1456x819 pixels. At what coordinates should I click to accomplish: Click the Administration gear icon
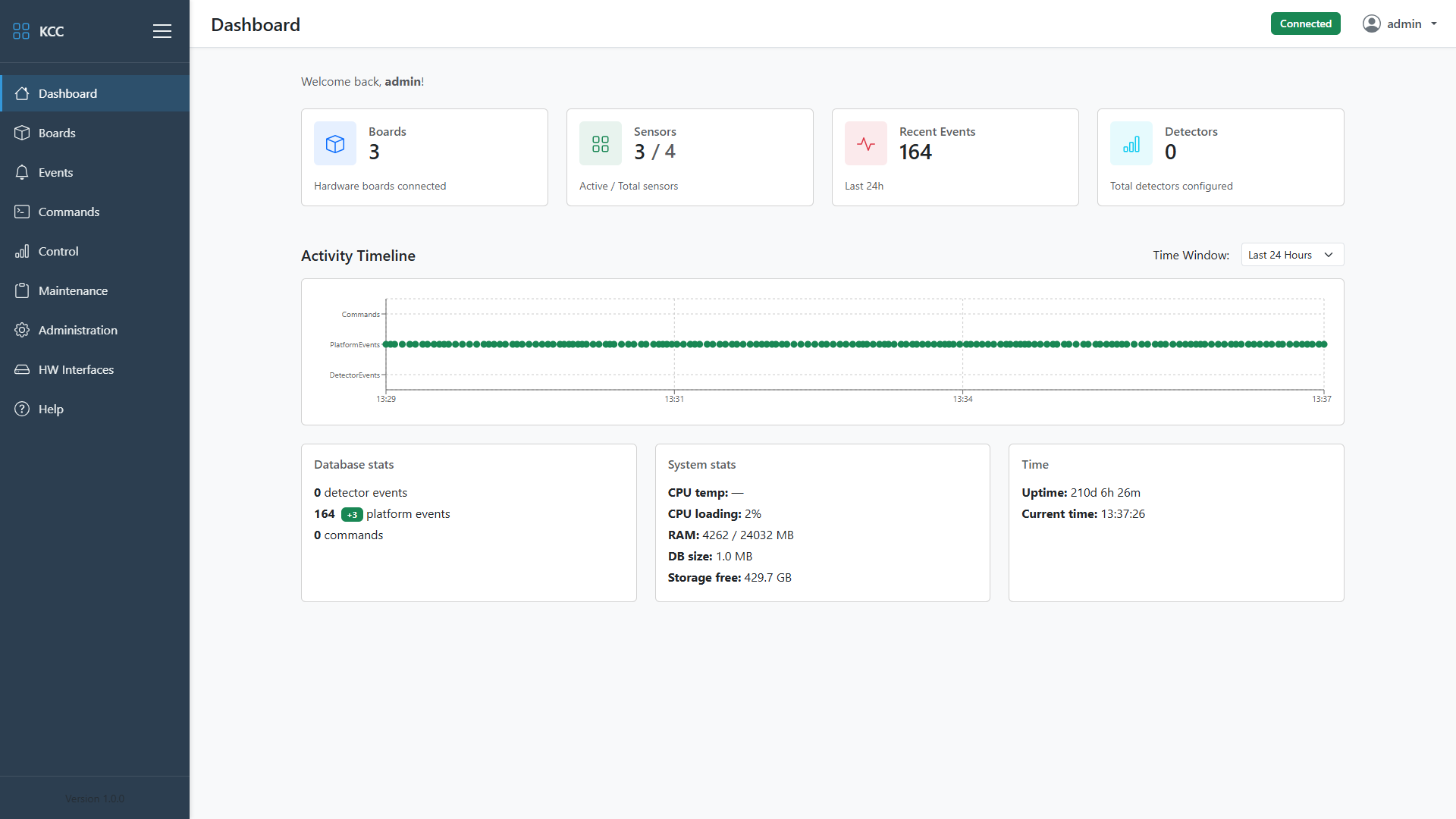click(22, 330)
